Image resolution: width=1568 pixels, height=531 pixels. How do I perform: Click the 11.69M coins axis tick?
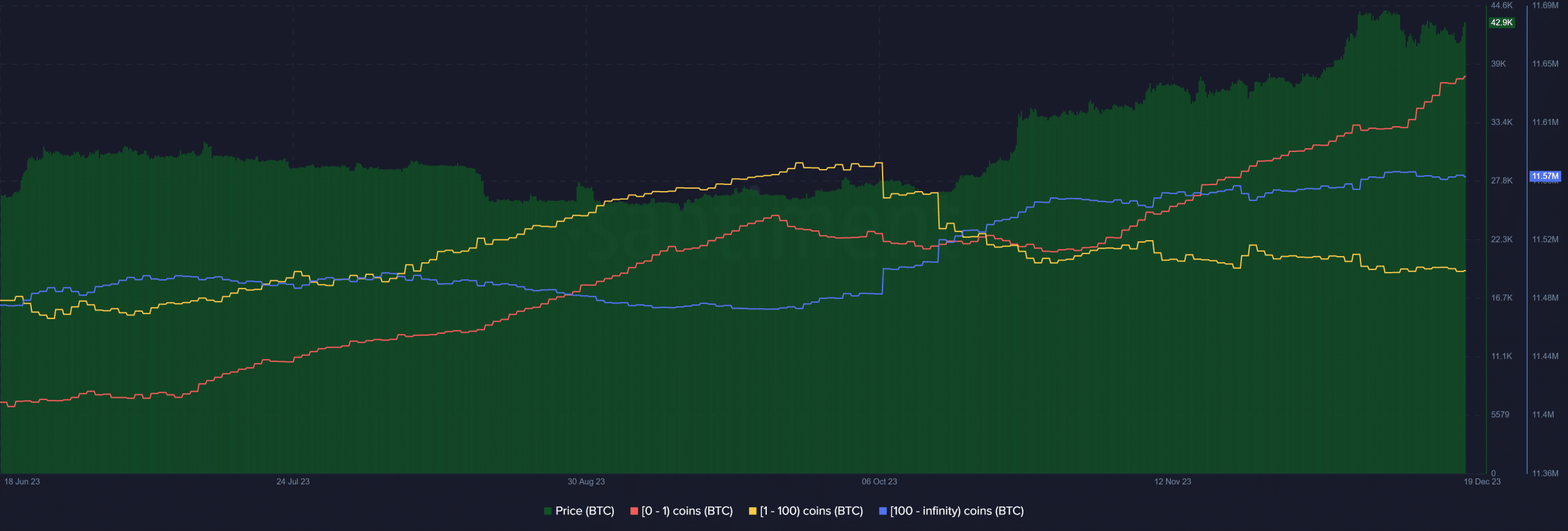pos(1545,6)
